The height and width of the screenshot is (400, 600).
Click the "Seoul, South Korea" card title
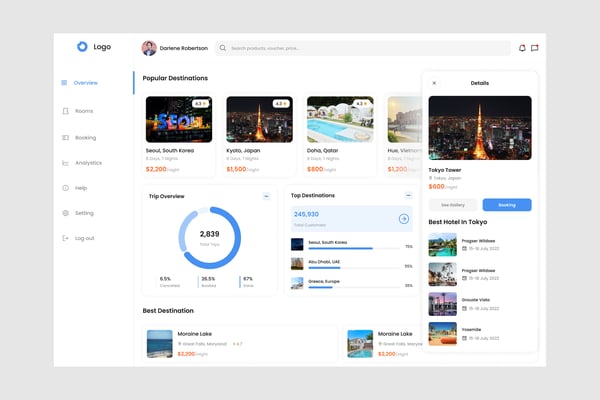click(170, 150)
